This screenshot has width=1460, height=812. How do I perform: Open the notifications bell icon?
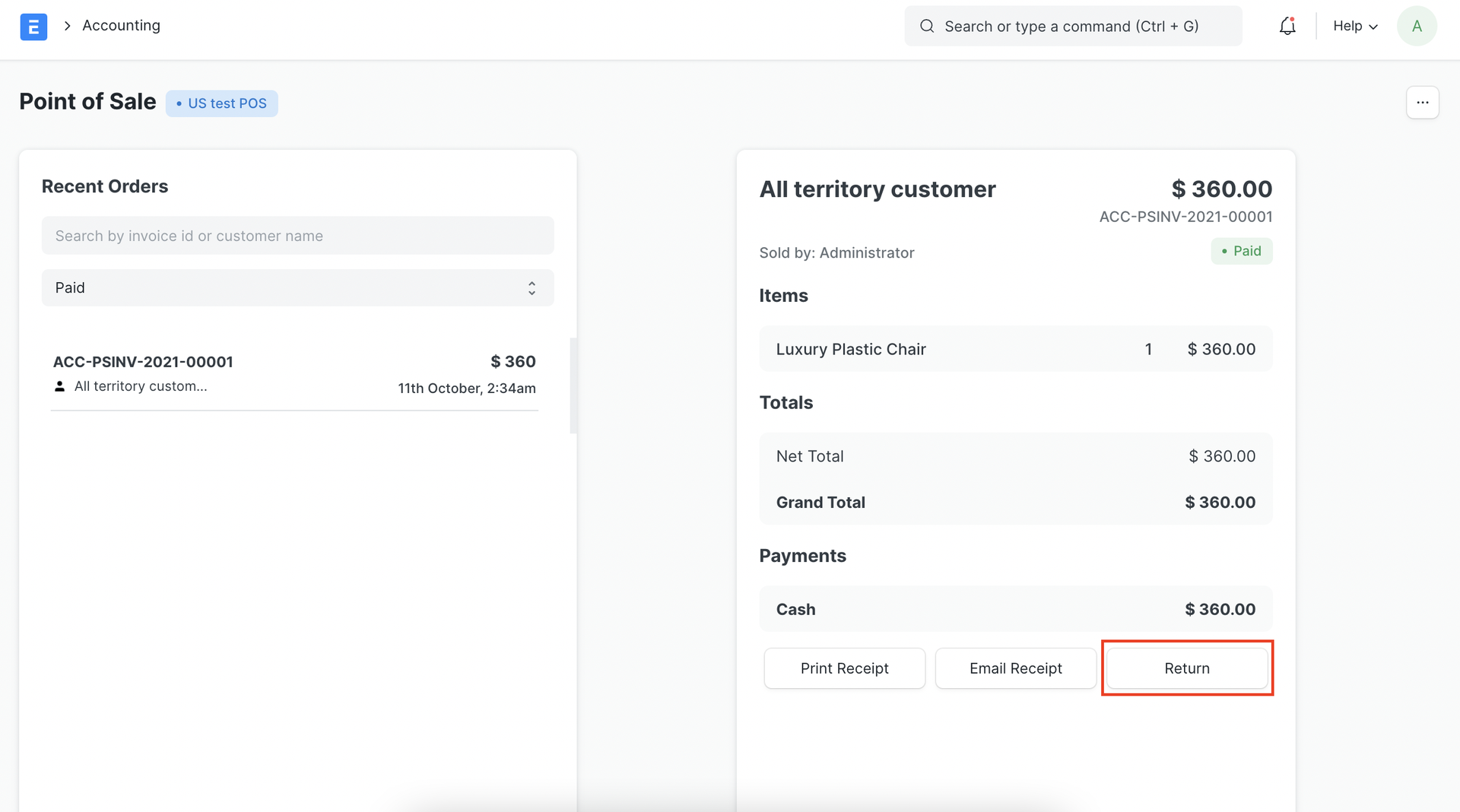pyautogui.click(x=1287, y=27)
